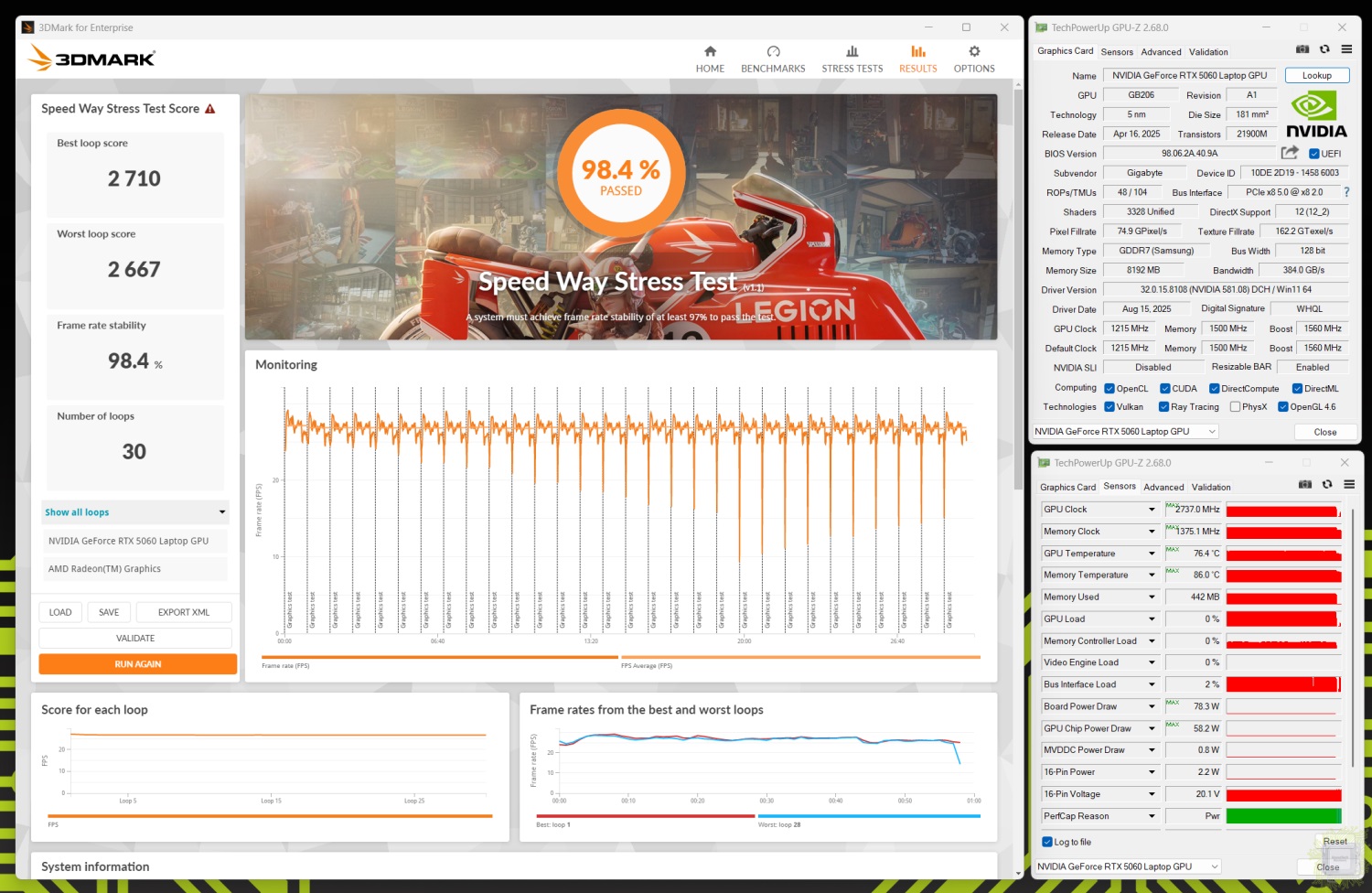Open the Board Power Draw sensor dropdown arrow
Image resolution: width=1372 pixels, height=893 pixels.
[x=1152, y=706]
